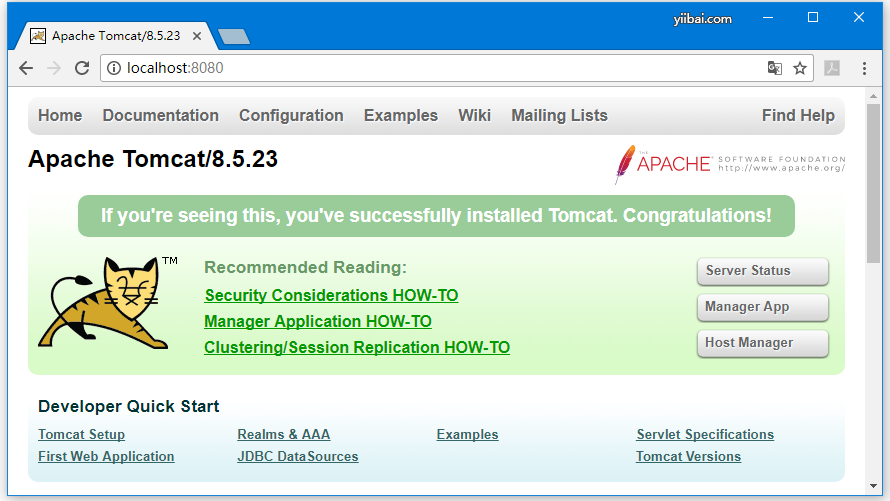
Task: Launch the Manager App button
Action: (x=762, y=307)
